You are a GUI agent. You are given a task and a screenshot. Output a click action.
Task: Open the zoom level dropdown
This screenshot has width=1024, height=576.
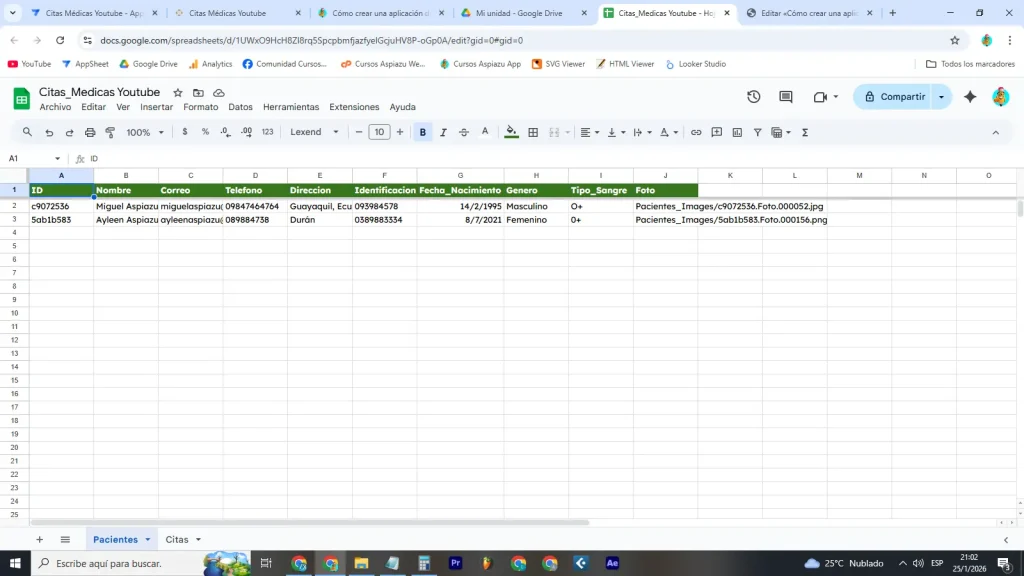144,131
